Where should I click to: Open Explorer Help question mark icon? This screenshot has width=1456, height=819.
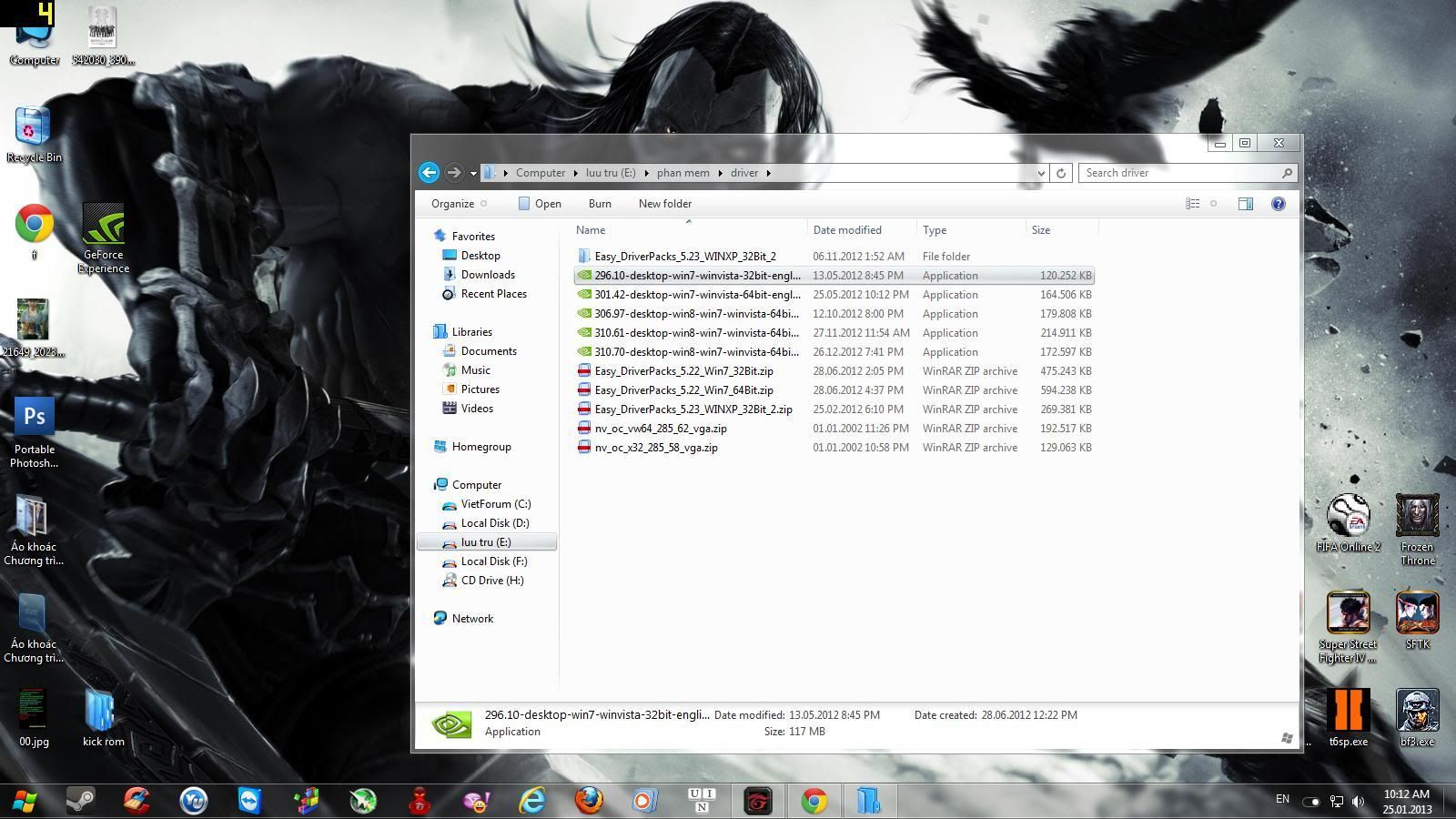tap(1278, 204)
